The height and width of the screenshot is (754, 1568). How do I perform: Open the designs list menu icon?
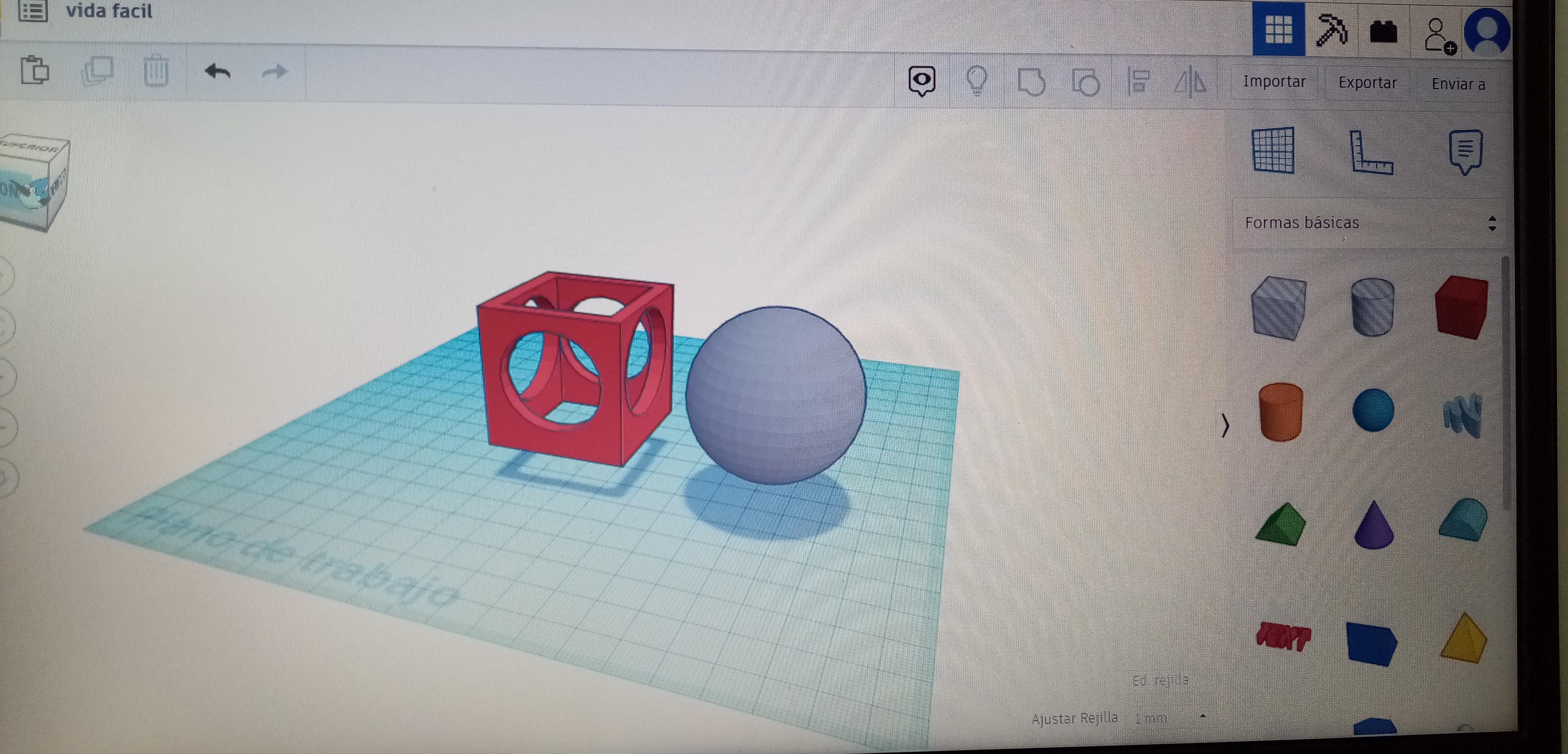(x=32, y=10)
